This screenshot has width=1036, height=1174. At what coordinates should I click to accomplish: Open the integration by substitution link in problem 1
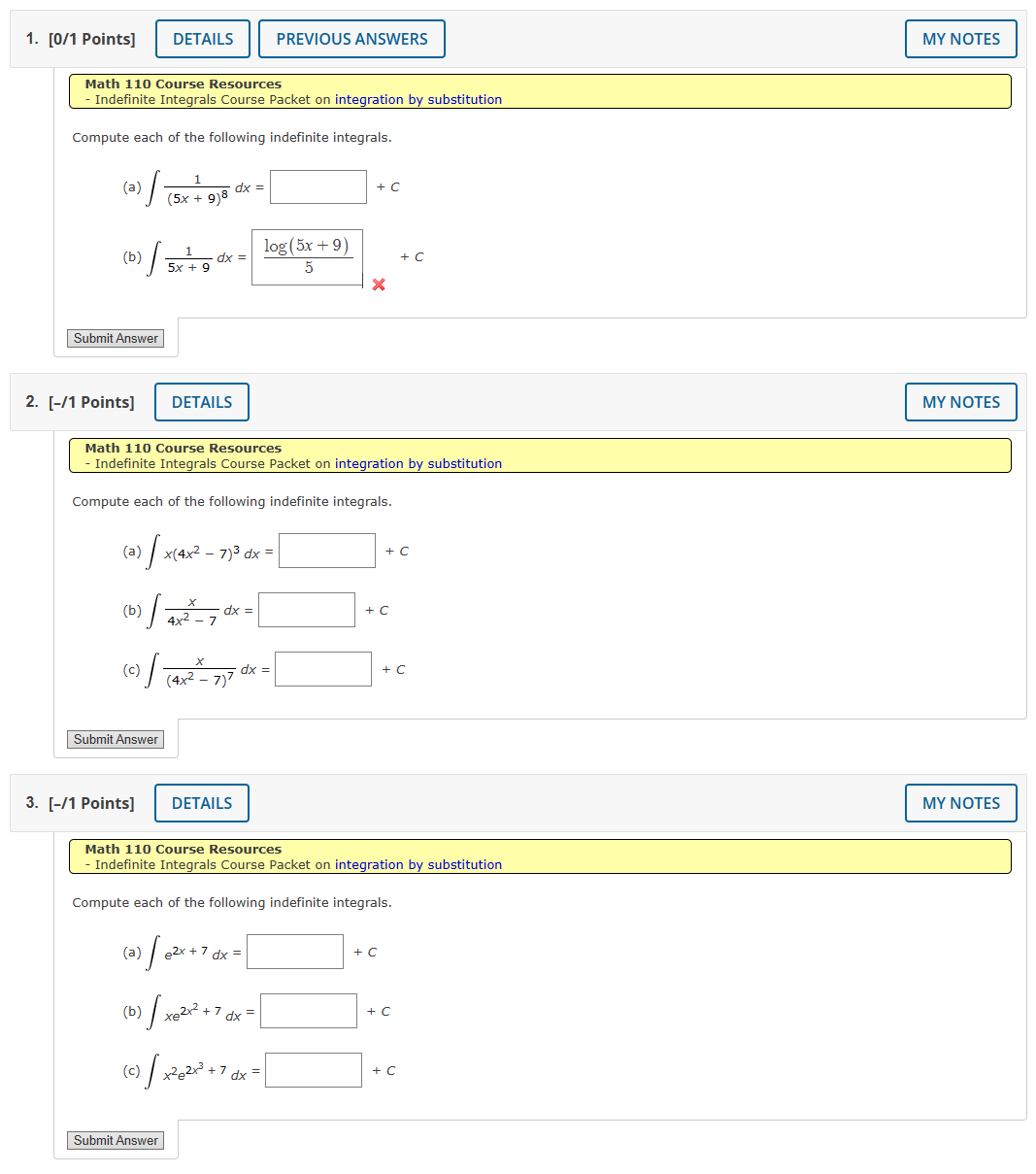pos(418,99)
